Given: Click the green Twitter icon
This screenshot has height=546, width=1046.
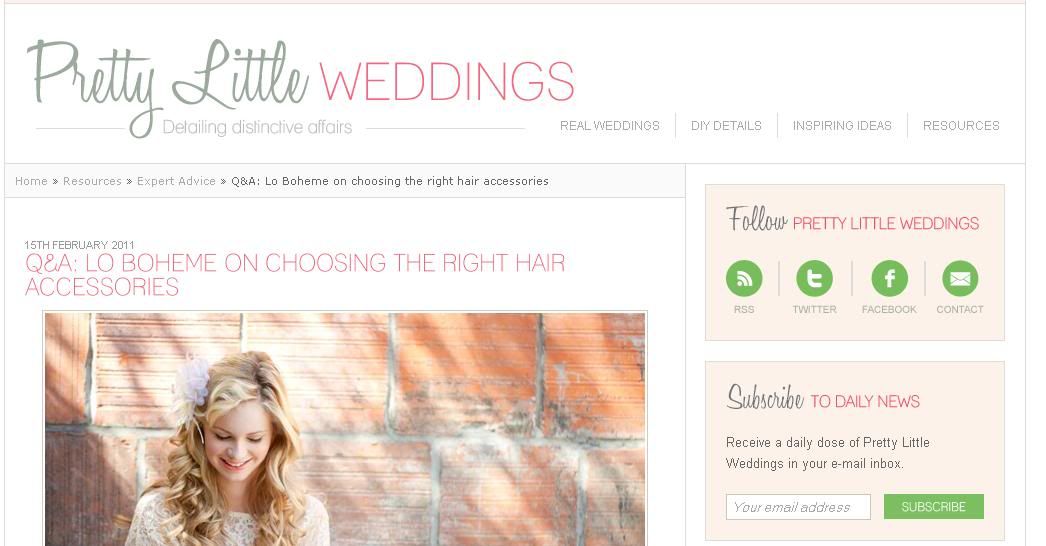Looking at the screenshot, I should tap(815, 278).
